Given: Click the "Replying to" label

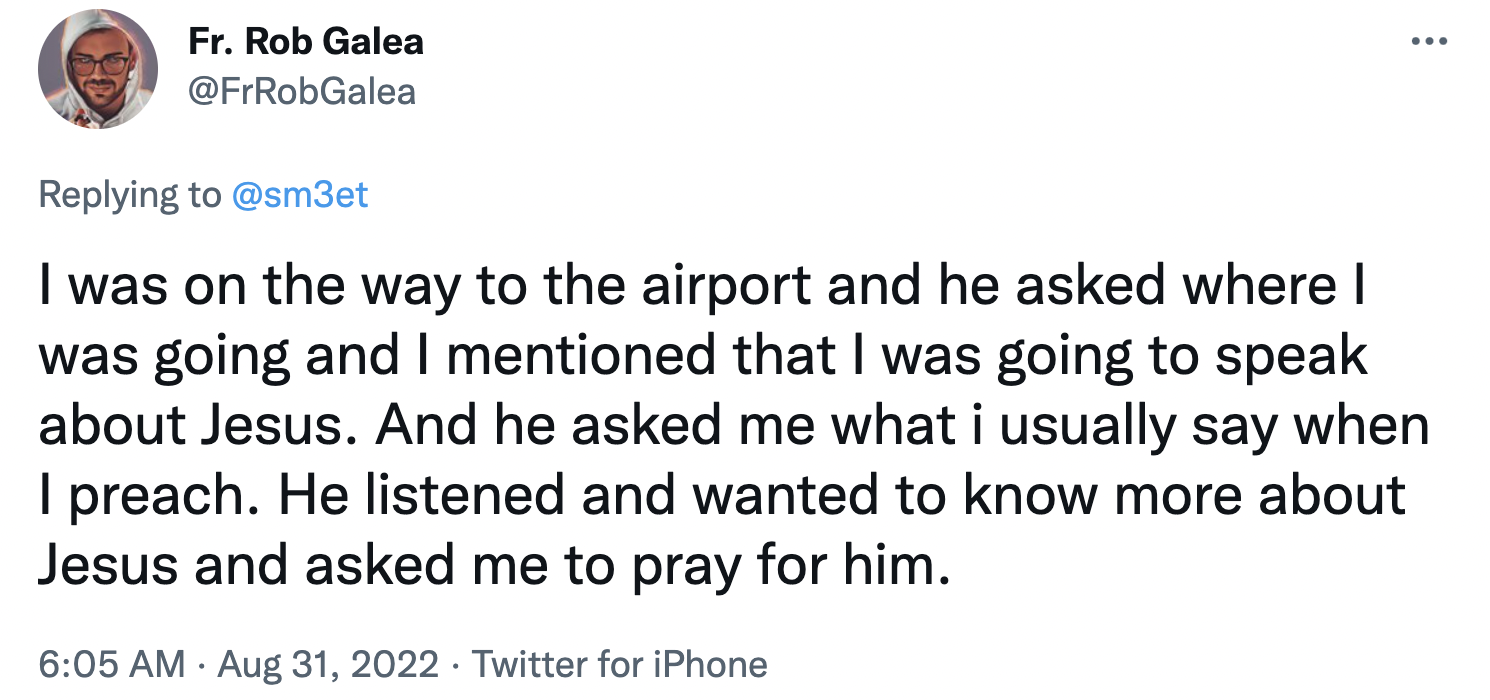Looking at the screenshot, I should 130,194.
